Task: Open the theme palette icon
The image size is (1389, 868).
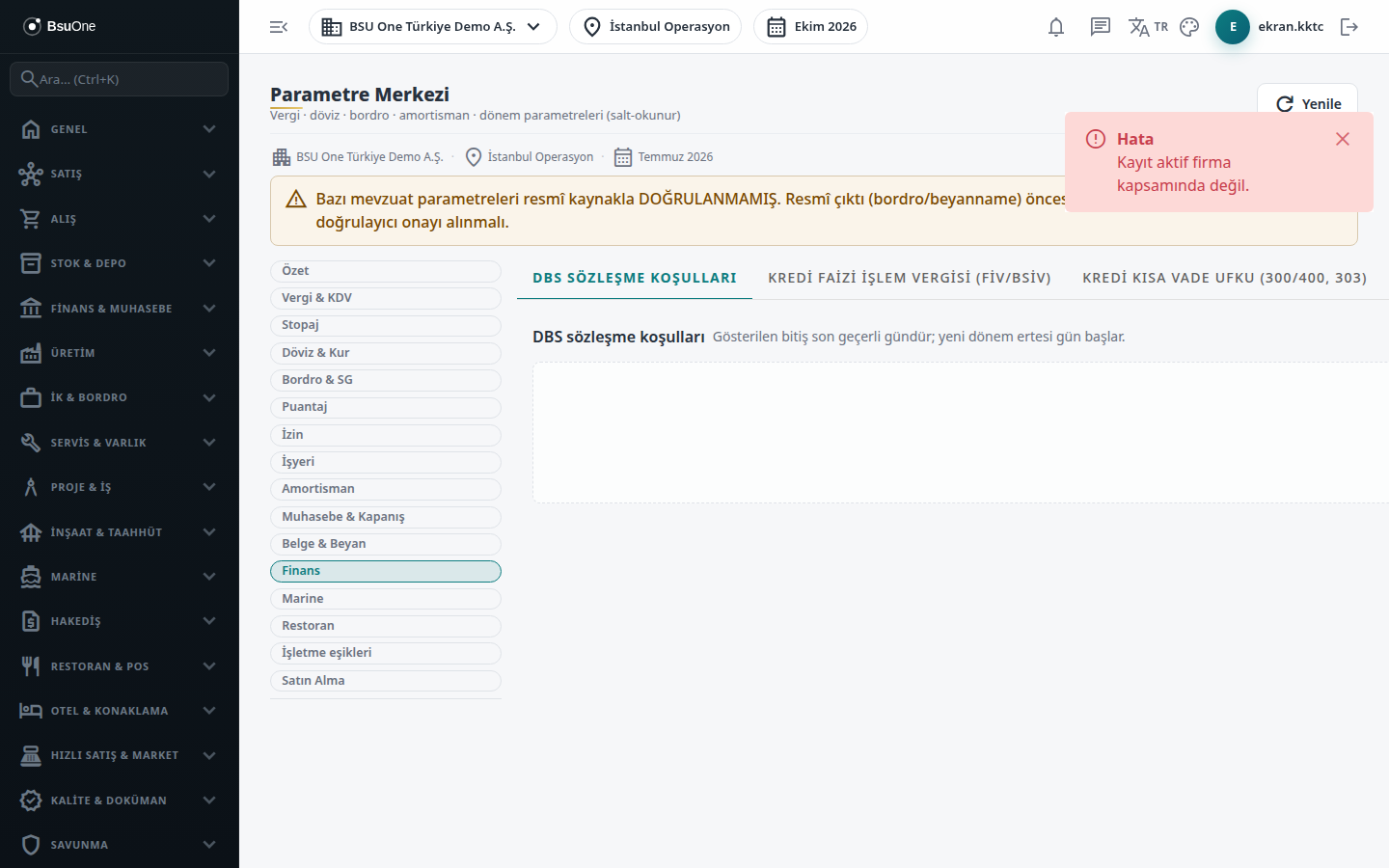Action: [1189, 27]
